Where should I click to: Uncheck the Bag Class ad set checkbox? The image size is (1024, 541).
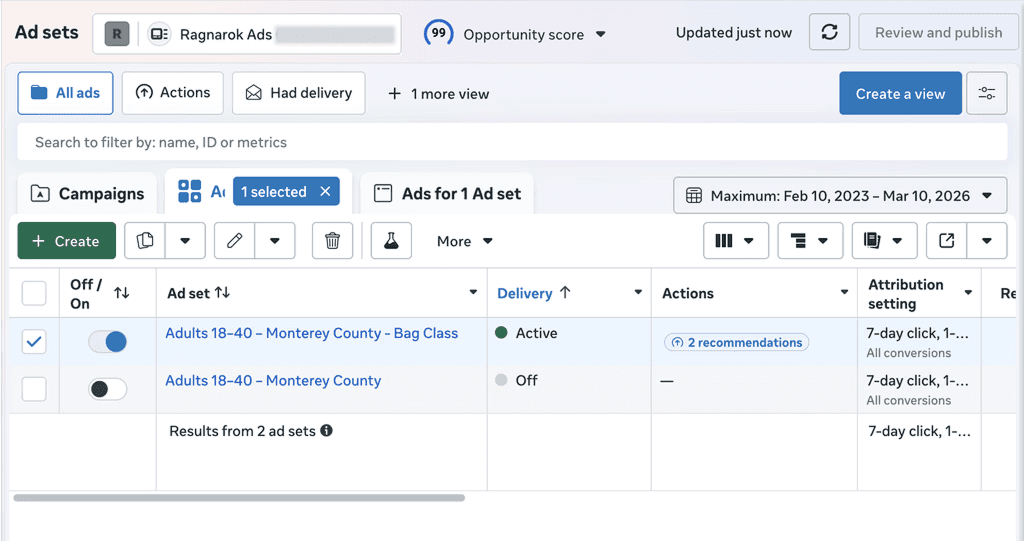[x=34, y=341]
